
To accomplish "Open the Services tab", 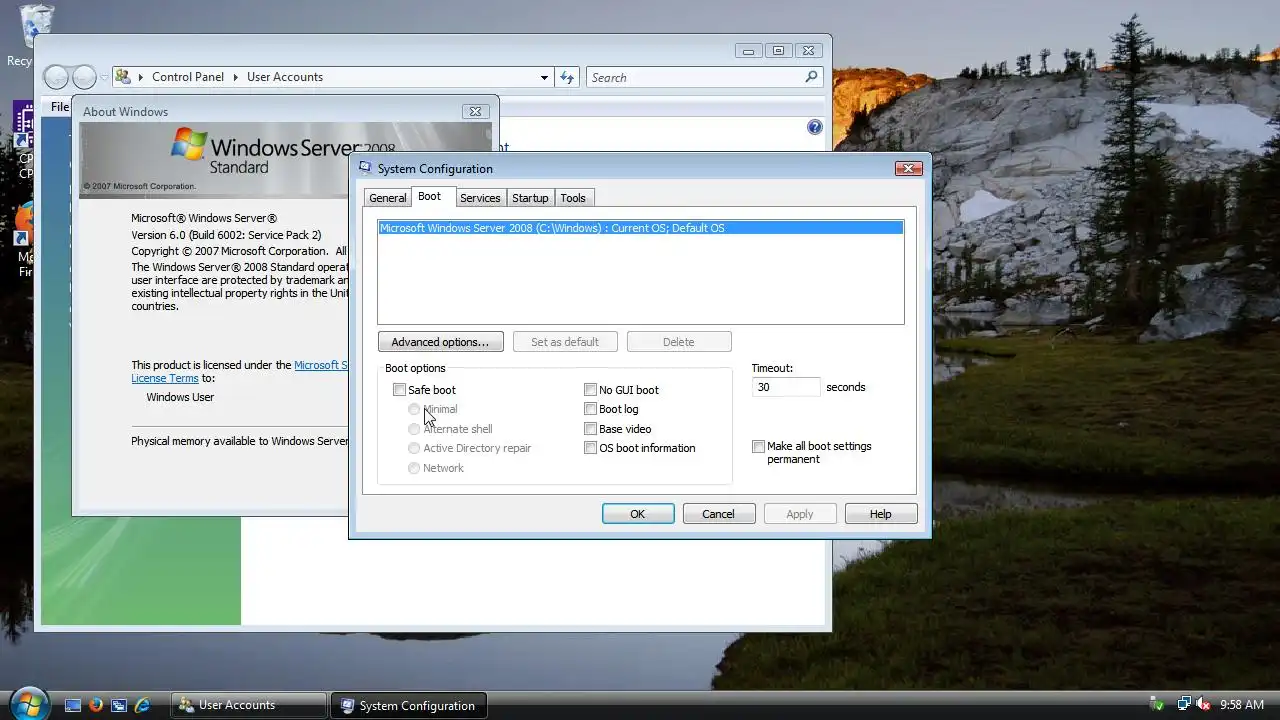I will (x=480, y=198).
